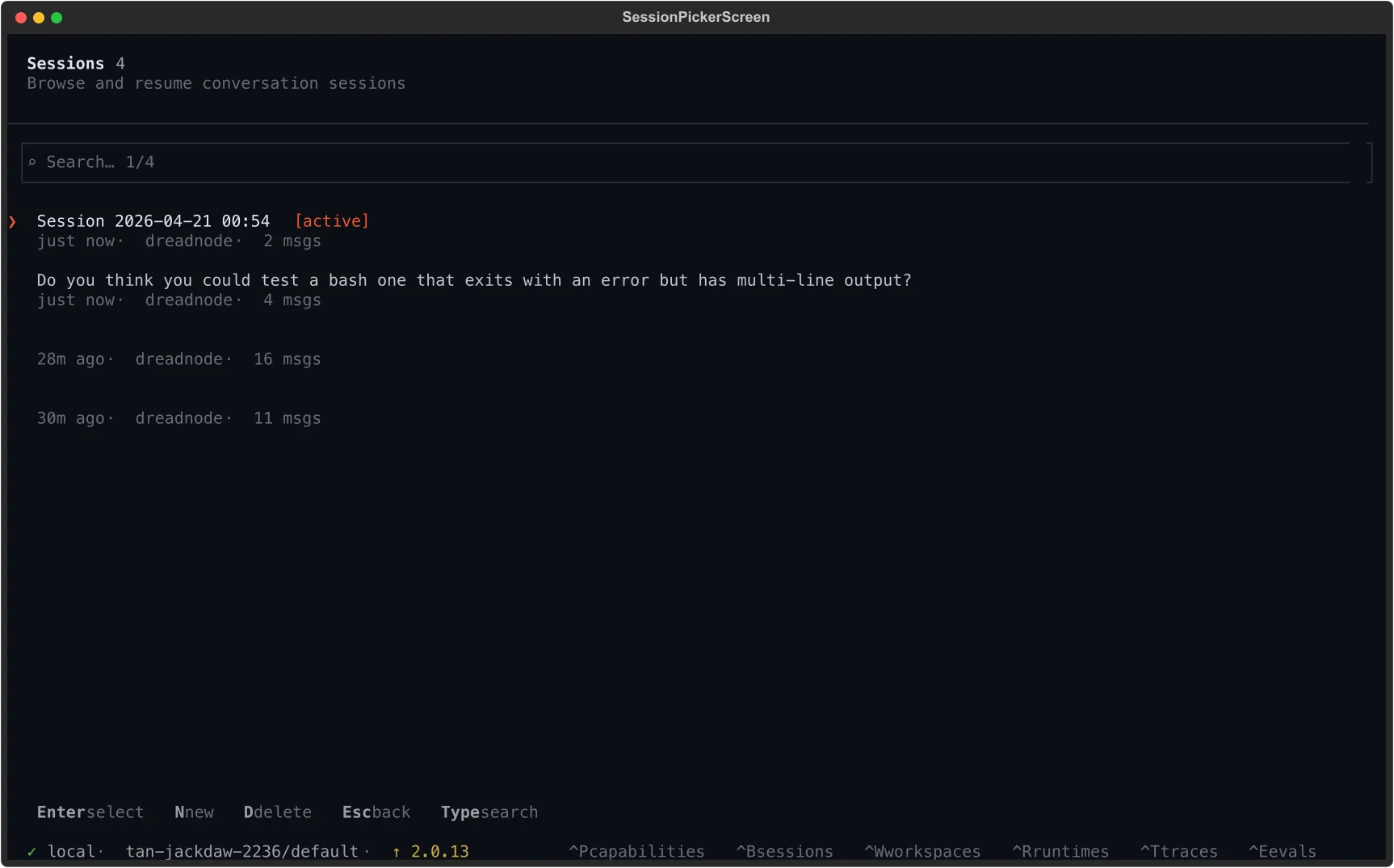Expand the active Session 2026-04-21 entry
The image size is (1394, 868).
[x=153, y=220]
